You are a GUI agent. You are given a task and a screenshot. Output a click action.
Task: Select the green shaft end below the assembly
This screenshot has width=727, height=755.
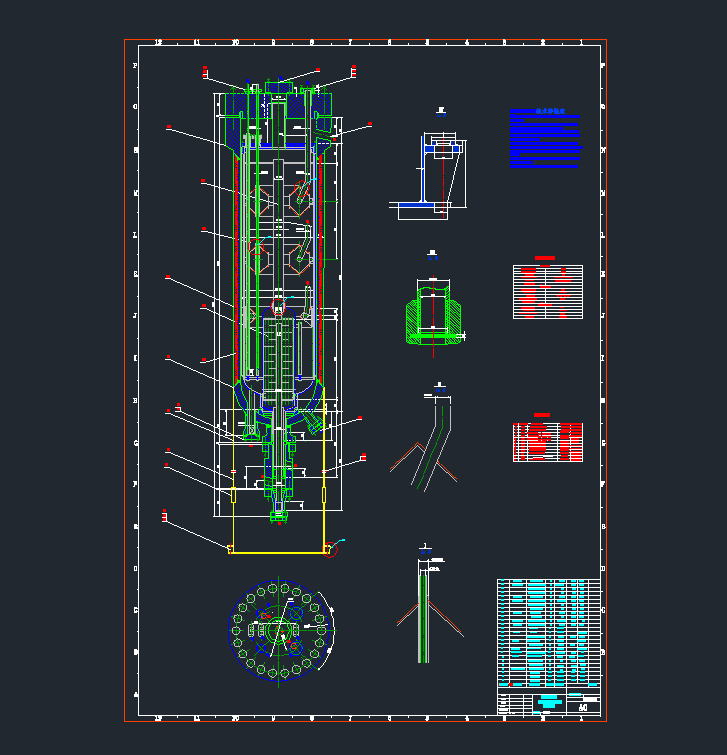point(278,513)
